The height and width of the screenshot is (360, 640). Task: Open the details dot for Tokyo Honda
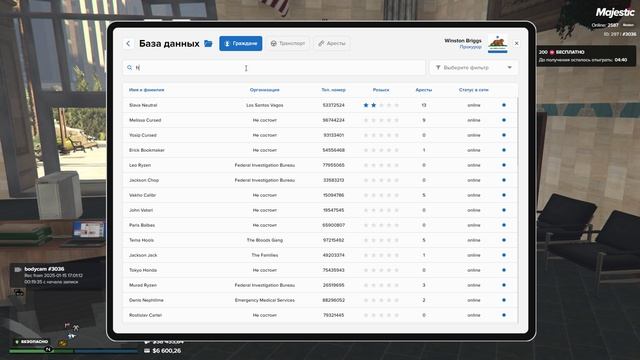tap(504, 270)
